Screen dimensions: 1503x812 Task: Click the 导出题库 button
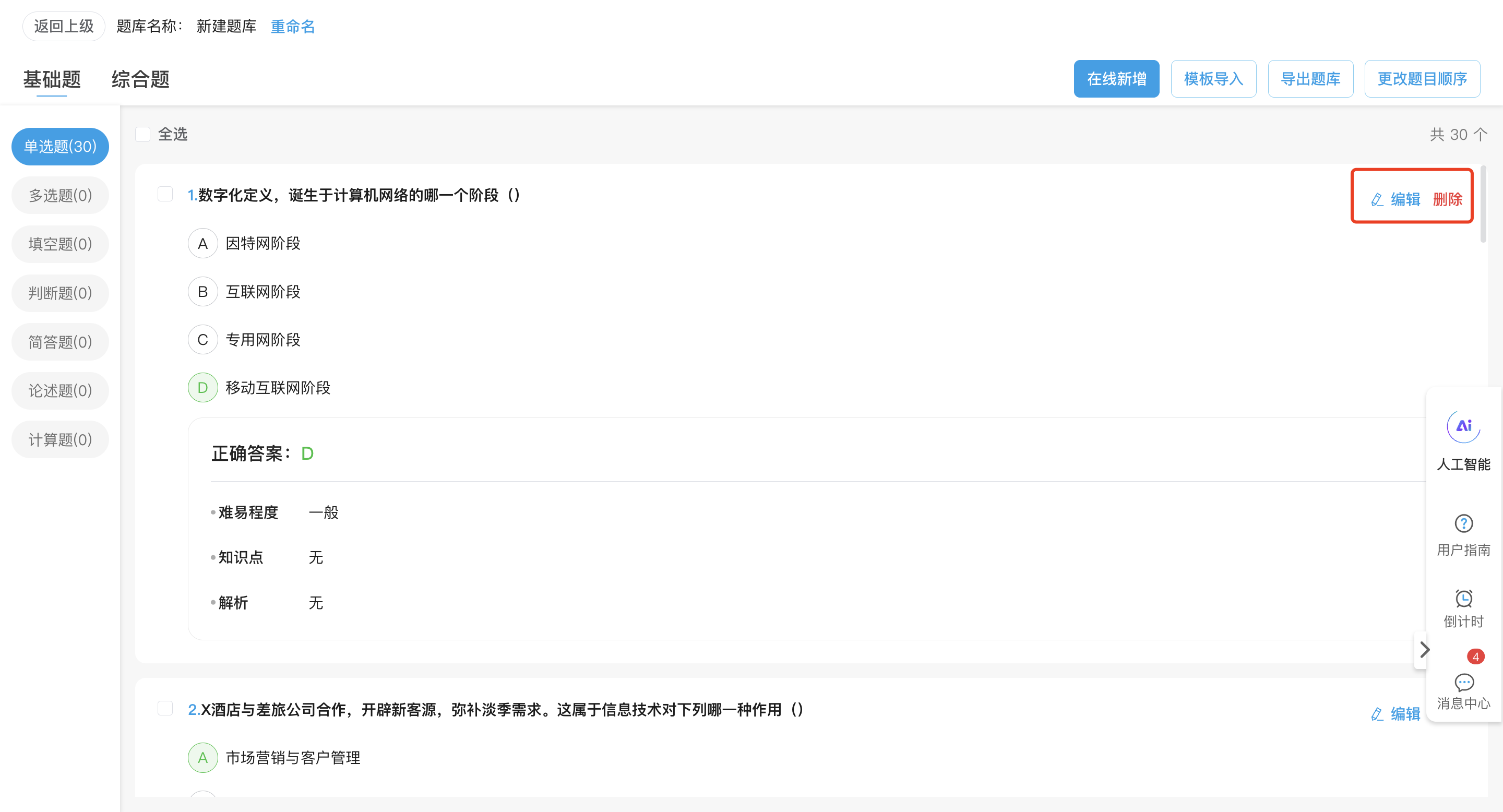tap(1310, 79)
